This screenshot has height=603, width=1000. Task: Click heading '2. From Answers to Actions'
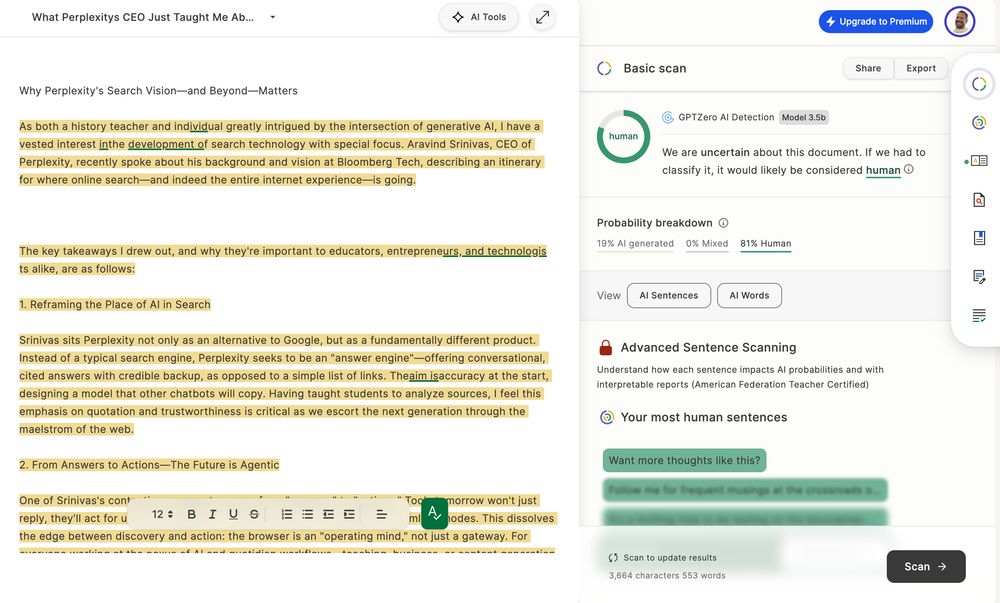click(x=149, y=465)
